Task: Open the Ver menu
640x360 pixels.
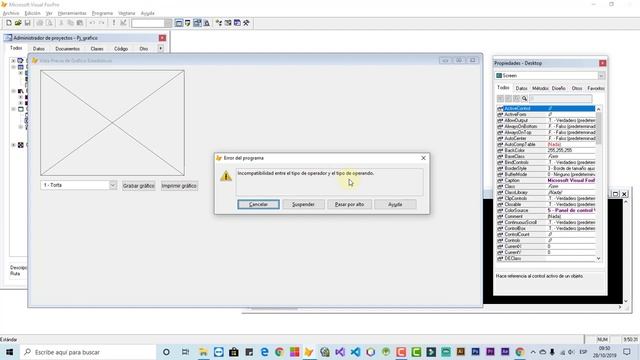Action: pos(49,13)
